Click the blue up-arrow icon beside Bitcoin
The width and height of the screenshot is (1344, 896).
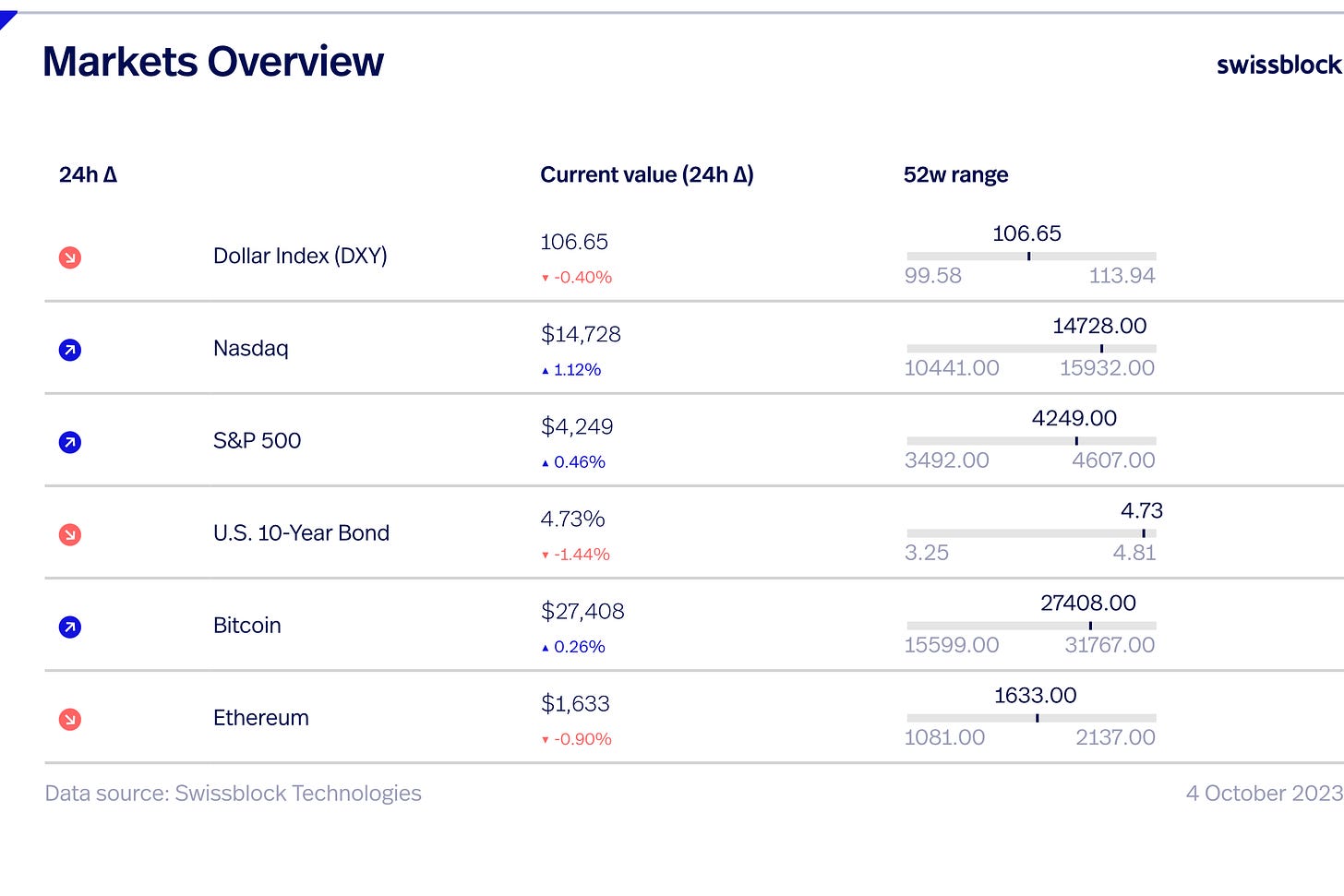(70, 627)
